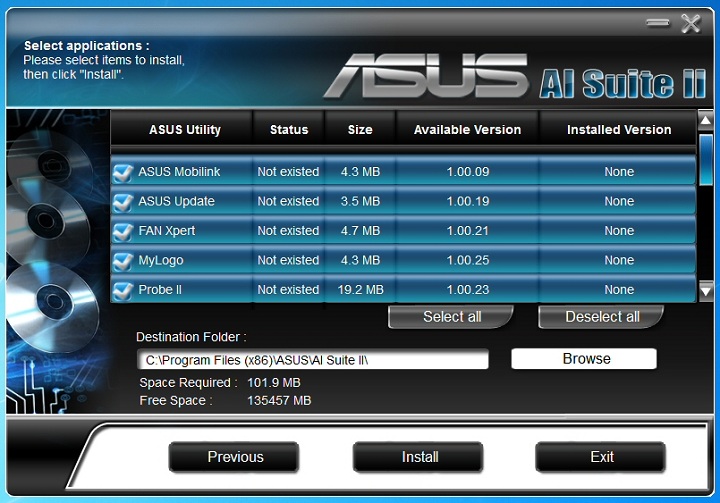Click the Status column header
The image size is (720, 503).
click(x=289, y=130)
